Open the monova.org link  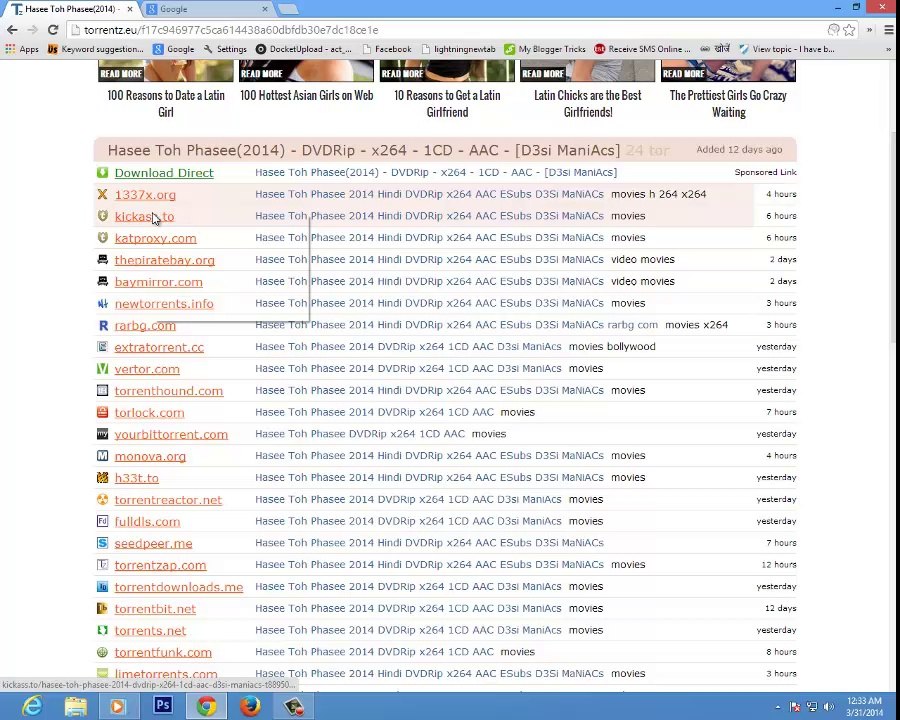pyautogui.click(x=150, y=456)
